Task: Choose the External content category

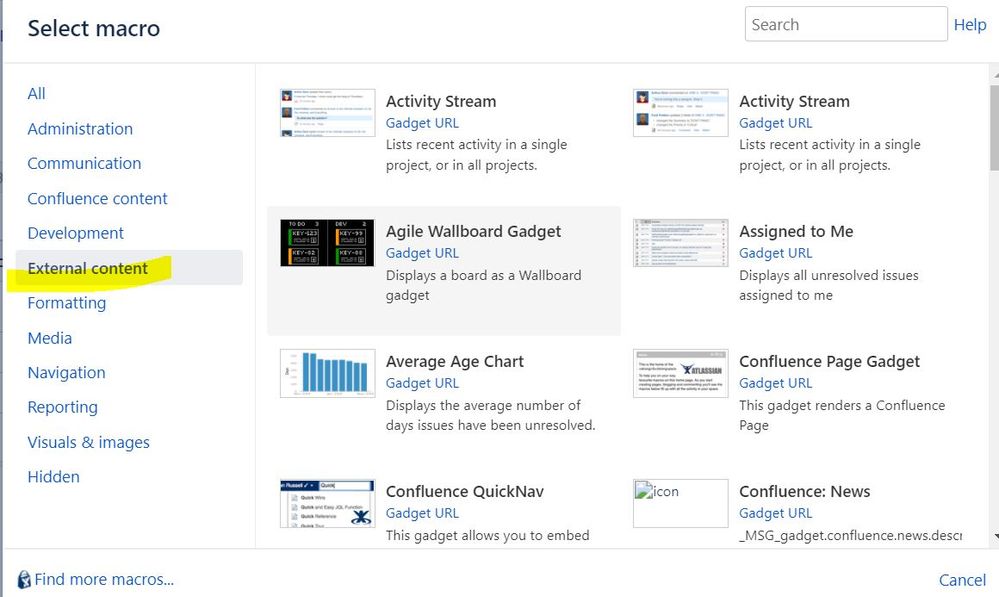Action: (129, 268)
